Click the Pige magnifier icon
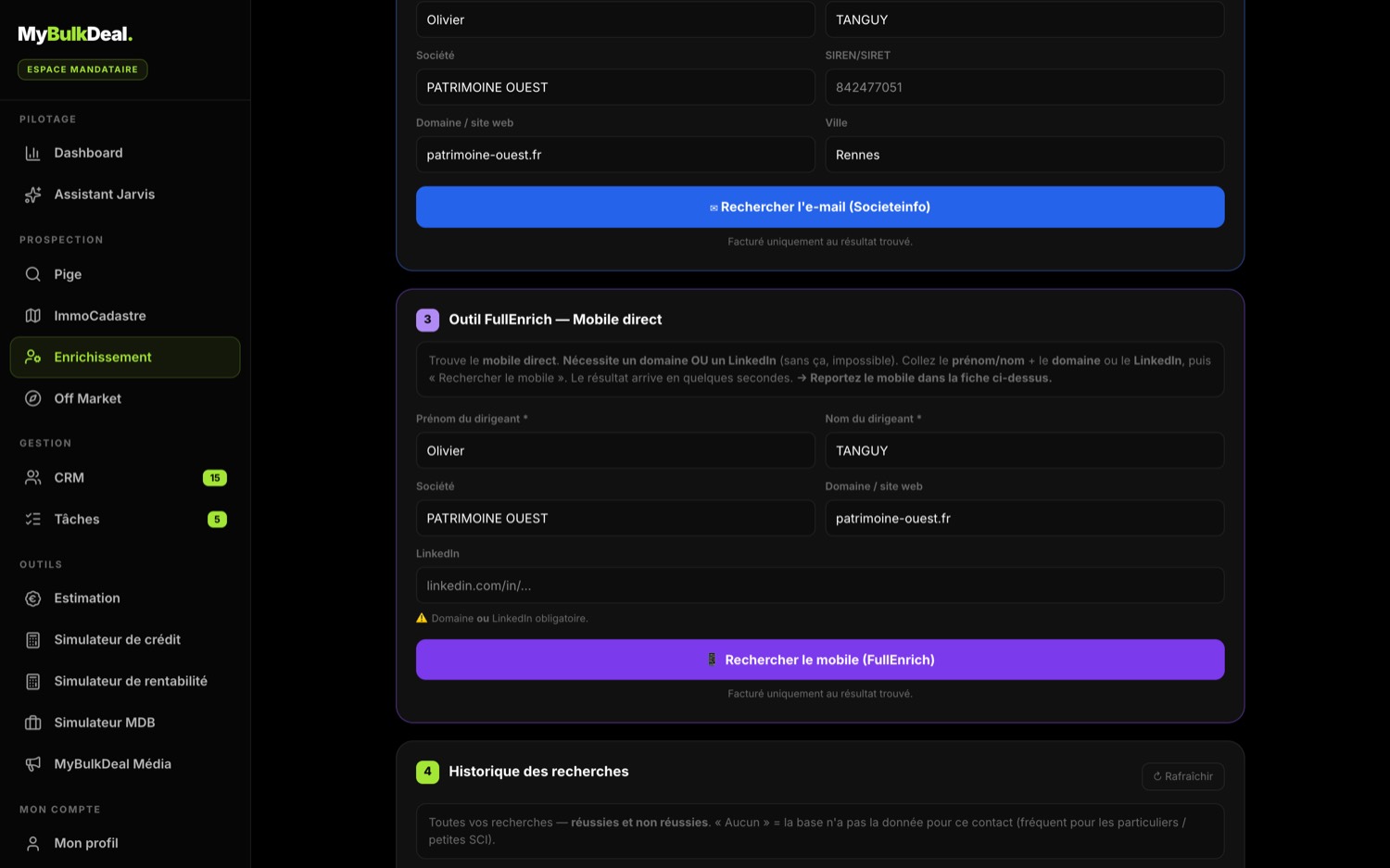 click(32, 274)
